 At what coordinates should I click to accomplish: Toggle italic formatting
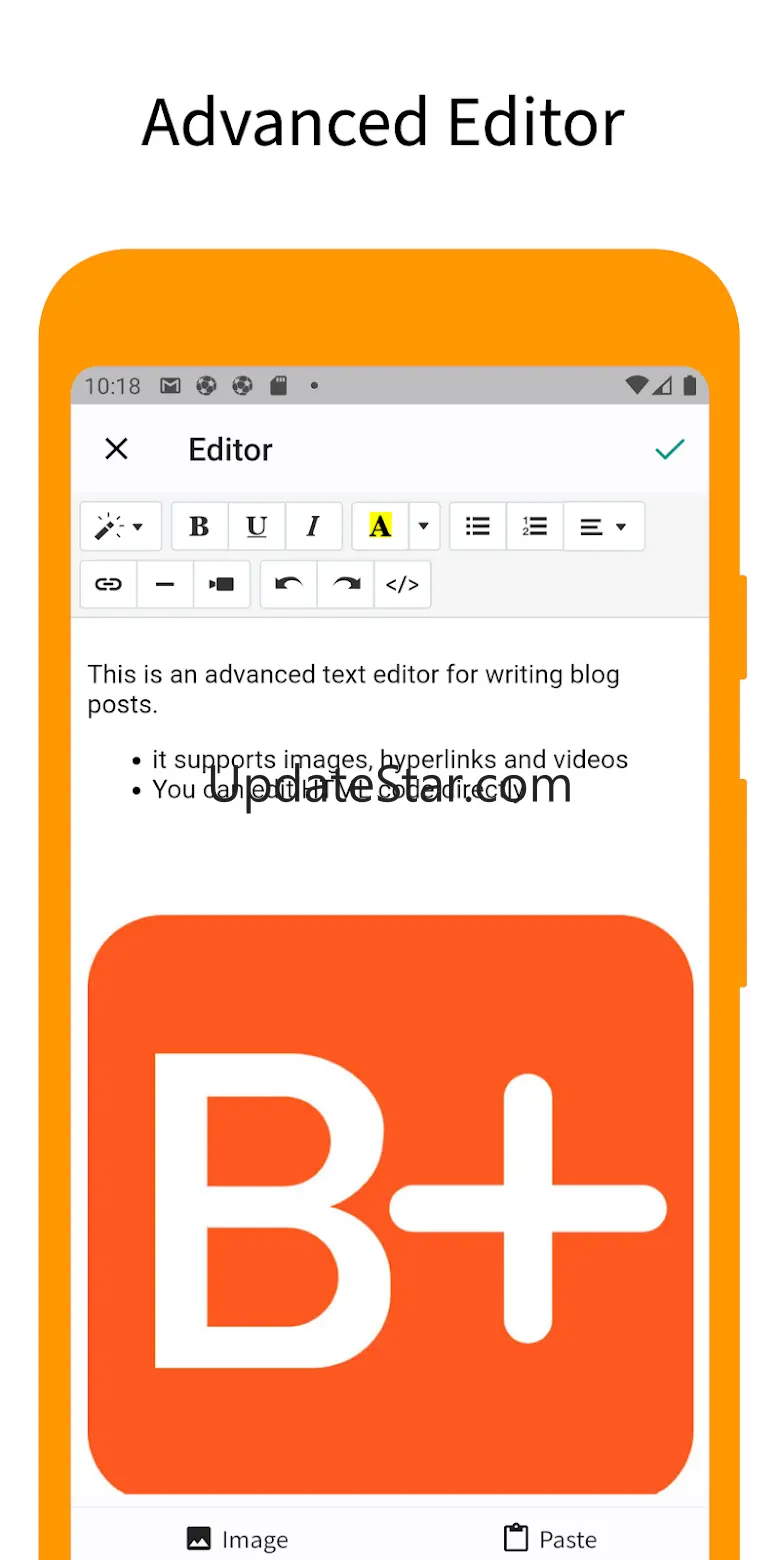(x=314, y=526)
